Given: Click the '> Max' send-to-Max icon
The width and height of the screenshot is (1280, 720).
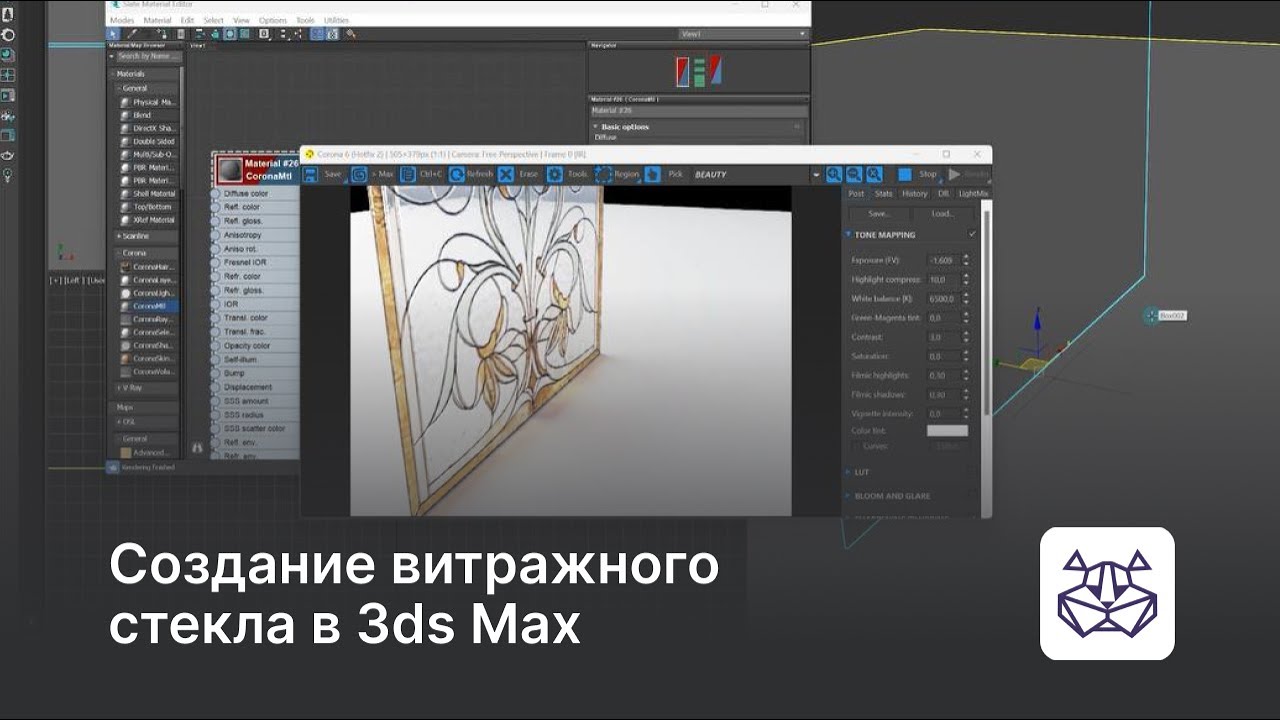Looking at the screenshot, I should [x=359, y=174].
